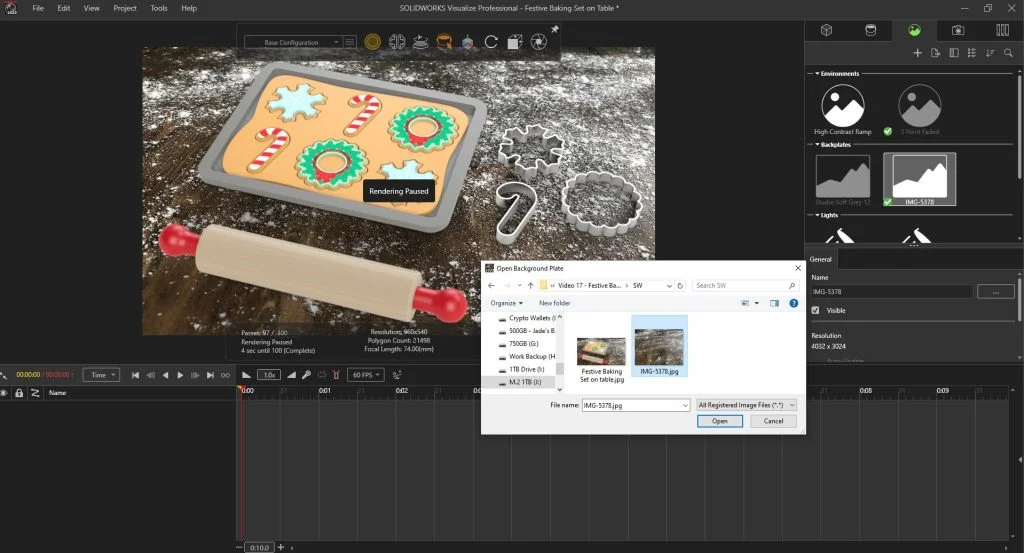Click the search magnifier in Scenes panel
Image resolution: width=1024 pixels, height=553 pixels.
(1006, 53)
